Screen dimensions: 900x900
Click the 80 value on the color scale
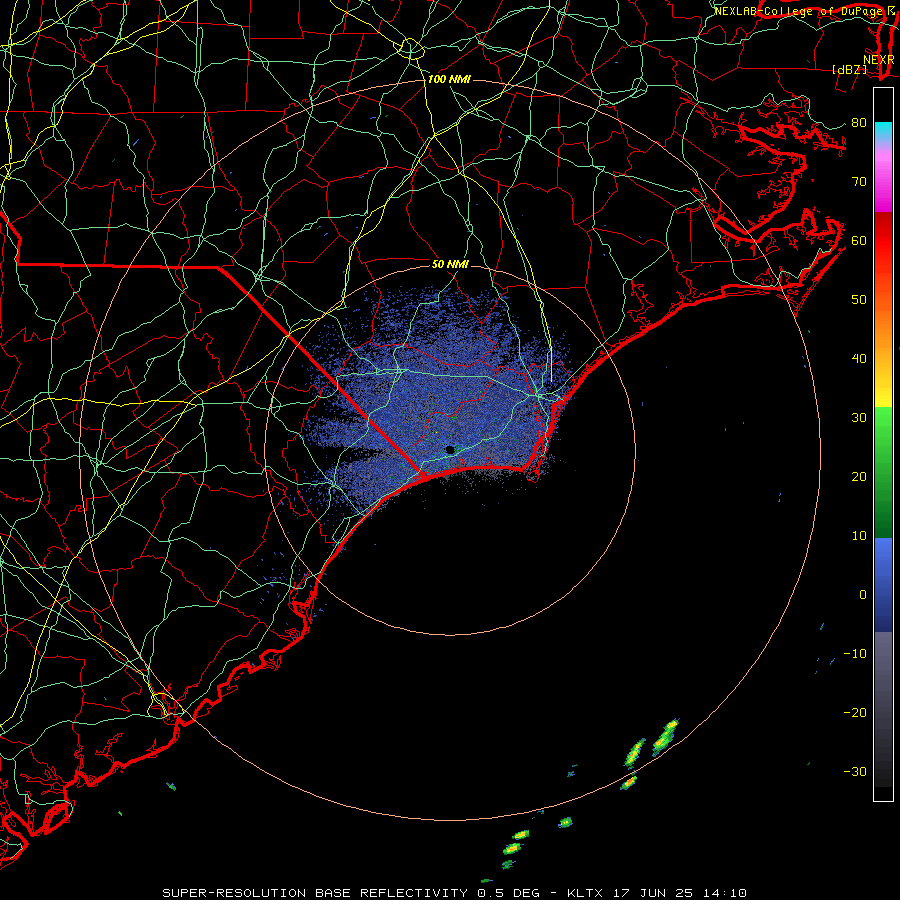(x=859, y=123)
